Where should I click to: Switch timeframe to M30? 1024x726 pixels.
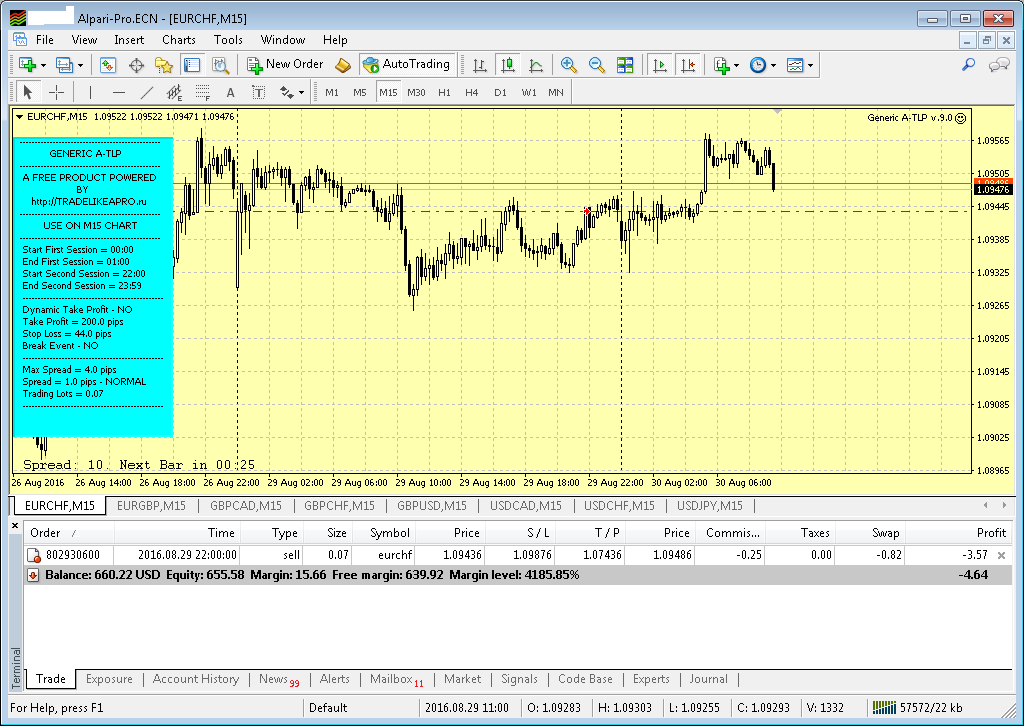[x=416, y=93]
